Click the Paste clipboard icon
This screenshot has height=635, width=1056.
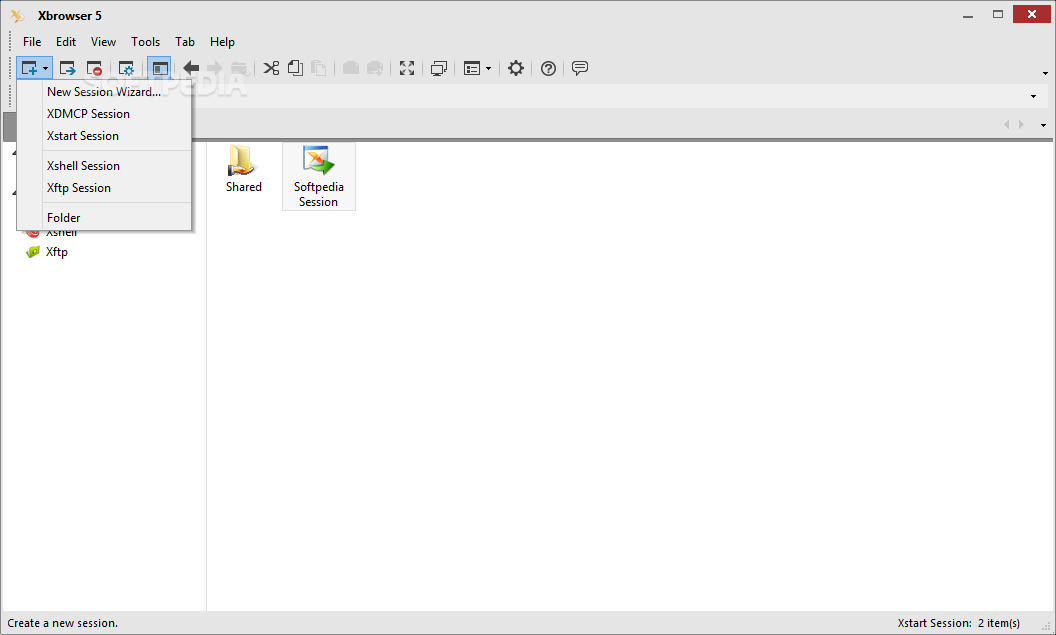tap(319, 68)
